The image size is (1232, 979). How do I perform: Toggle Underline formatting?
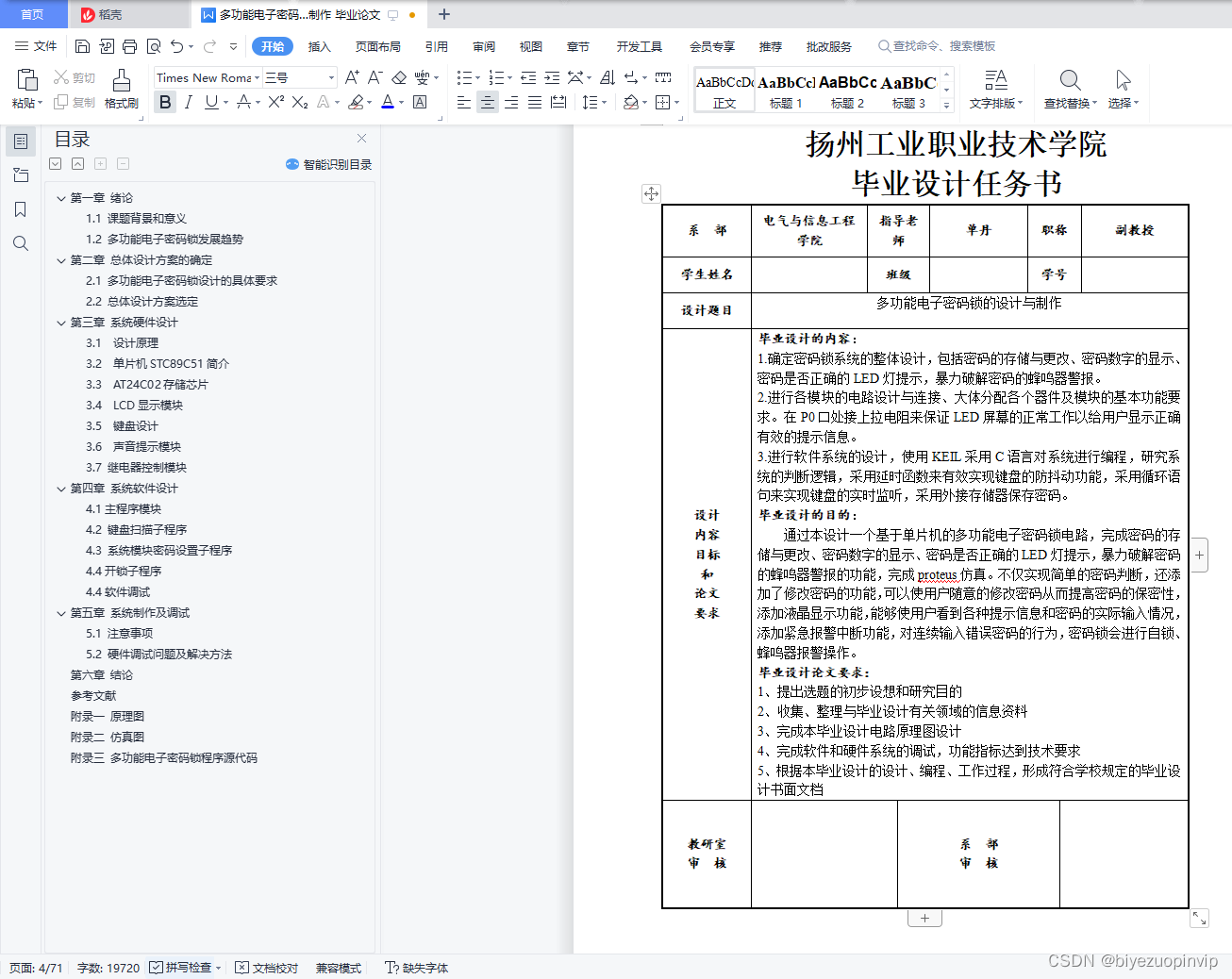(211, 102)
